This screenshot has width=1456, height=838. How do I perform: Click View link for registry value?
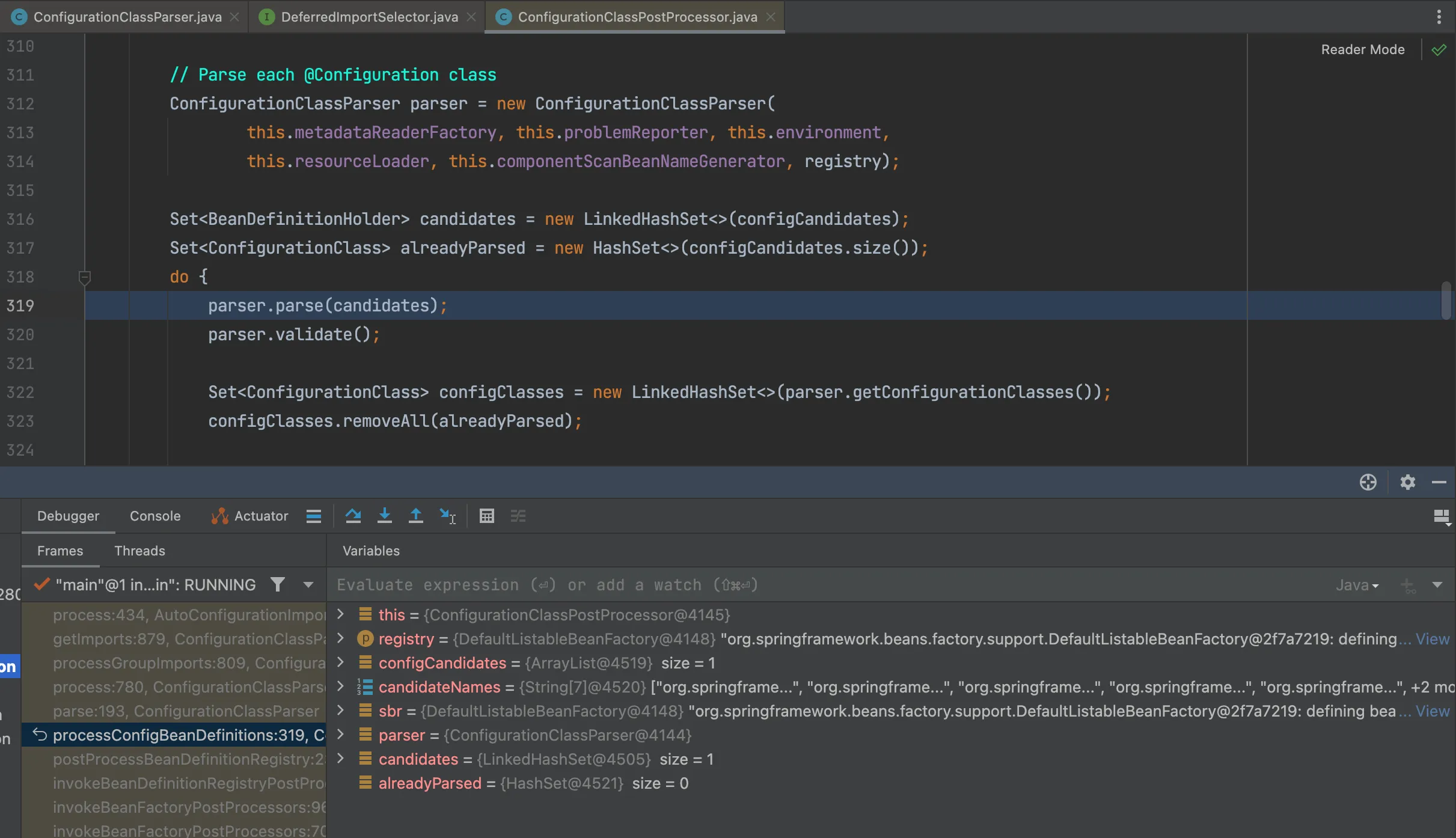[x=1432, y=639]
